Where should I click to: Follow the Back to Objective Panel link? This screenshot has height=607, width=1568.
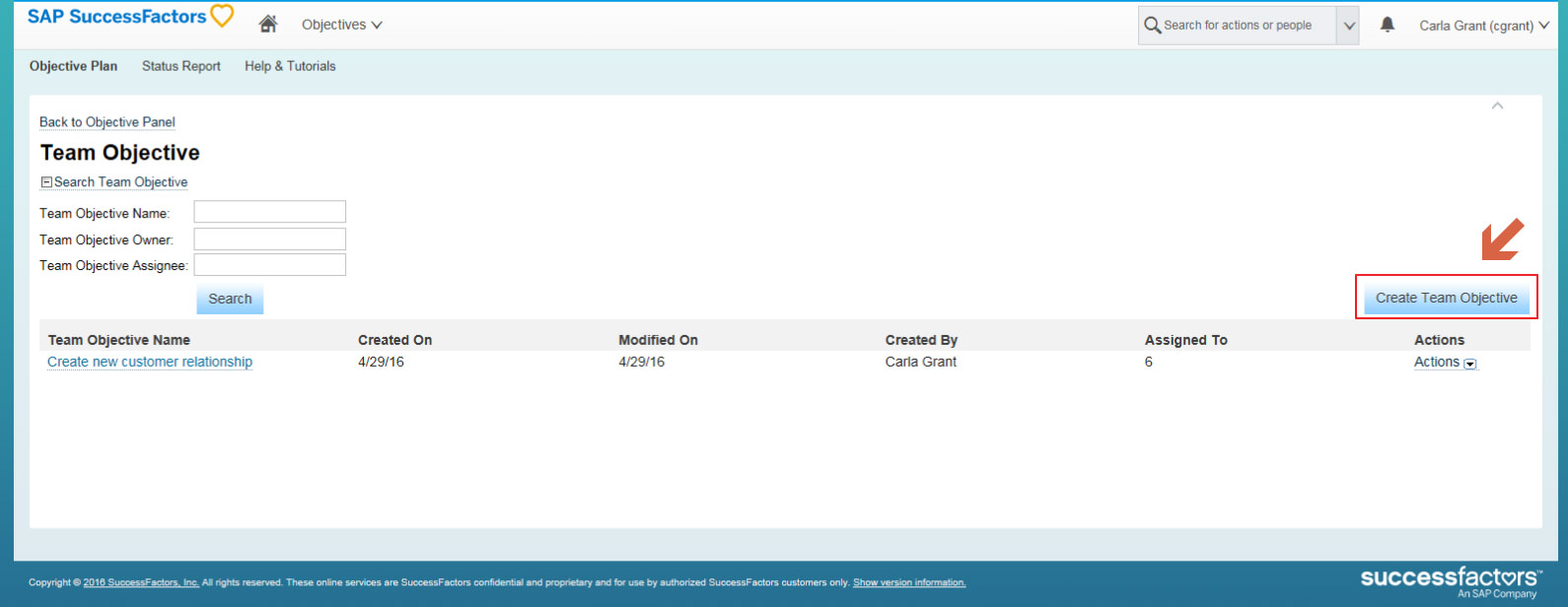pos(107,122)
